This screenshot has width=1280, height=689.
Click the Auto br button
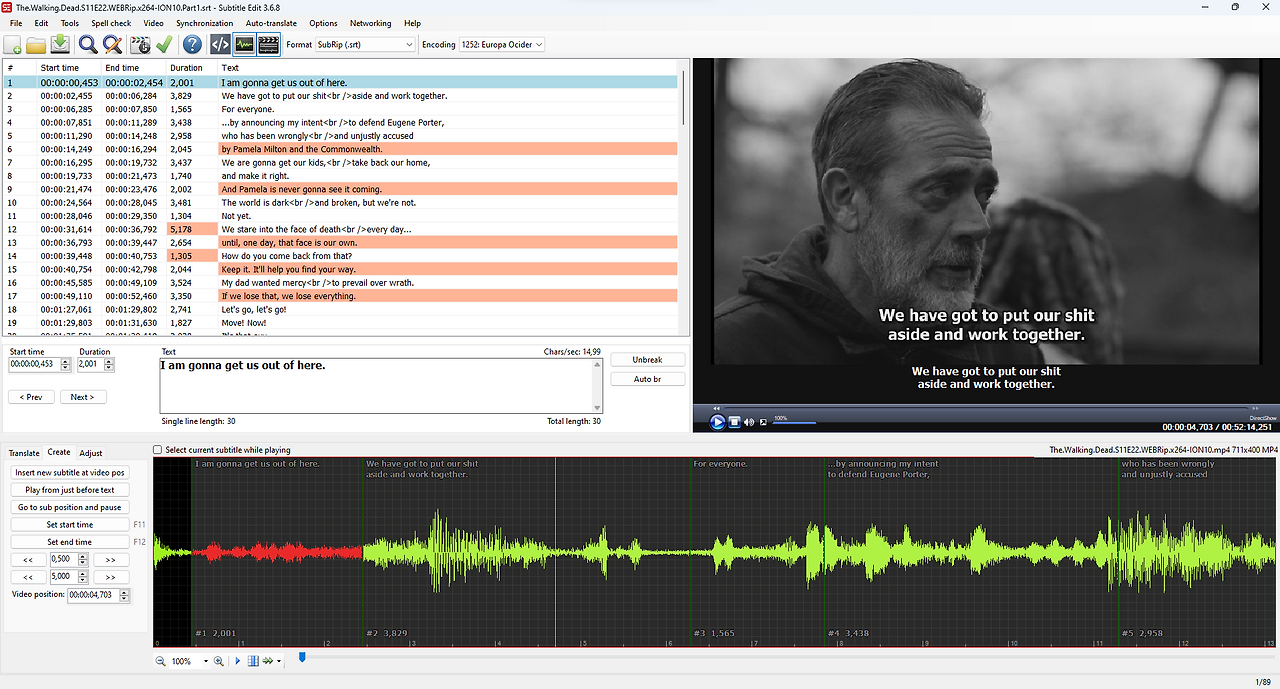[648, 379]
